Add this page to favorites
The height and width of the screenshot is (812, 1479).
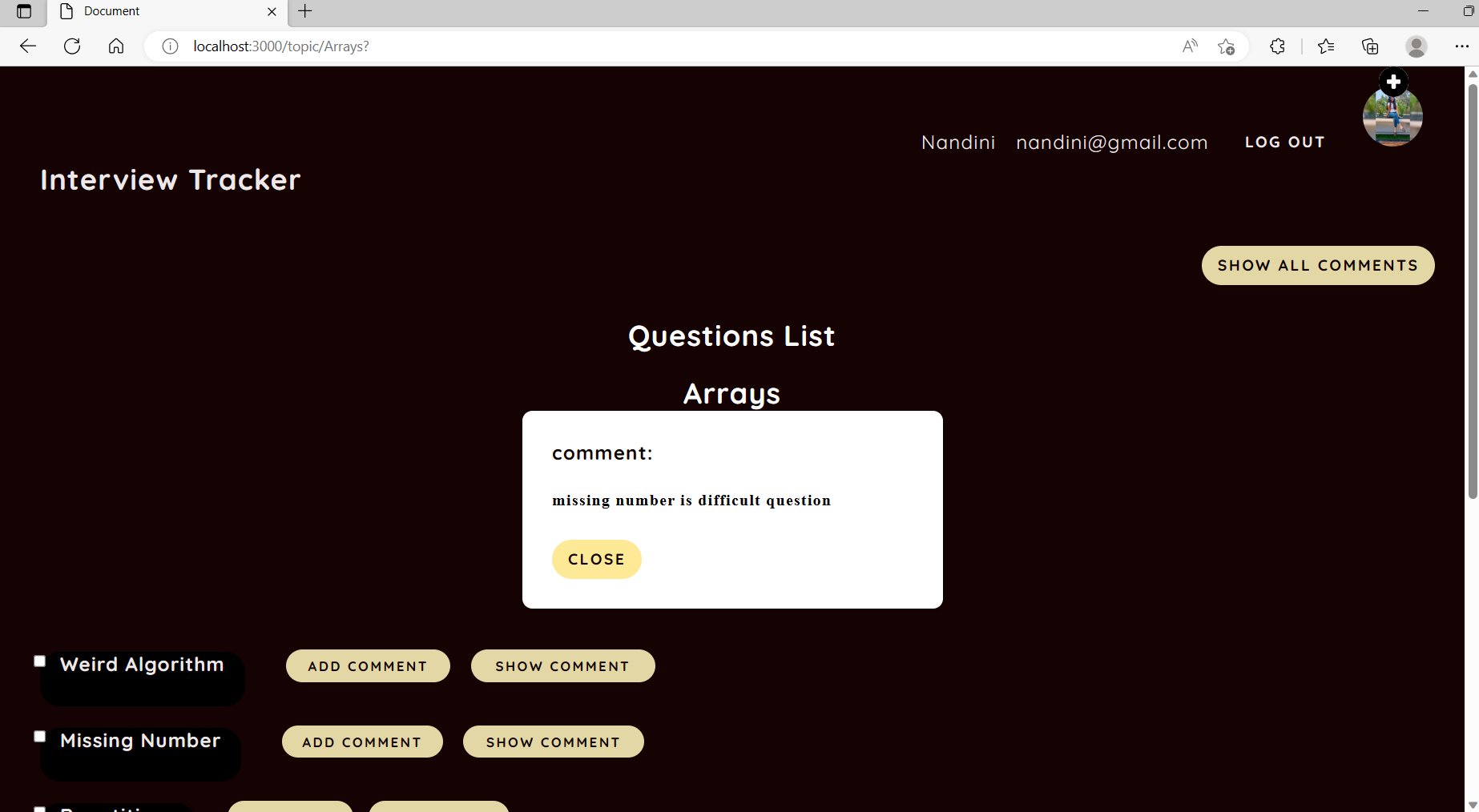point(1227,46)
